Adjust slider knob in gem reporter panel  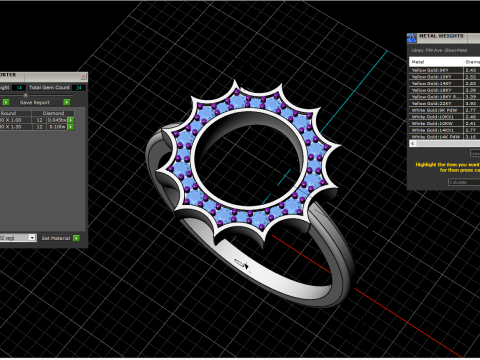point(25,95)
